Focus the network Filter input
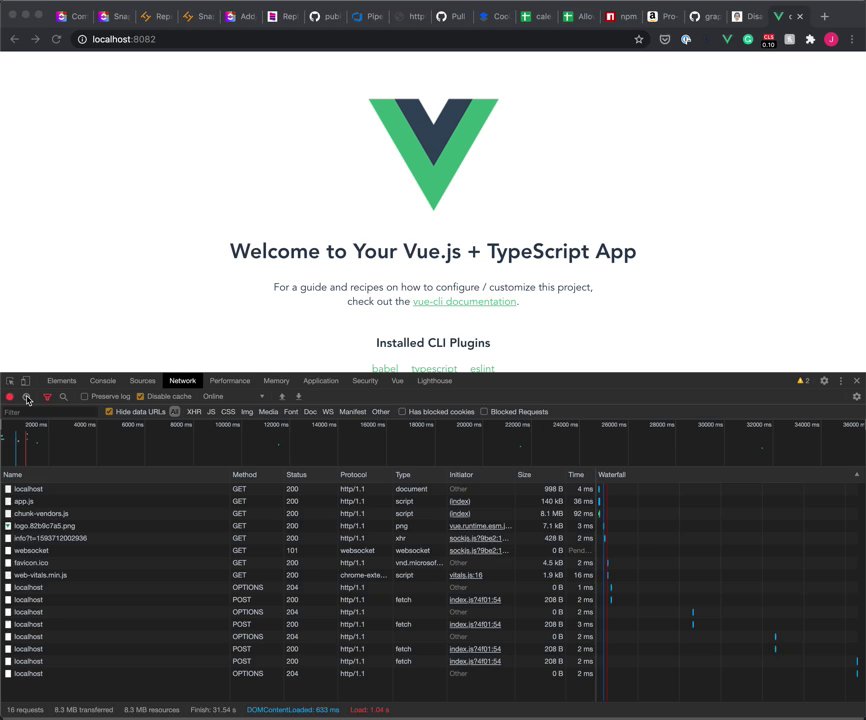This screenshot has height=720, width=866. (x=50, y=412)
